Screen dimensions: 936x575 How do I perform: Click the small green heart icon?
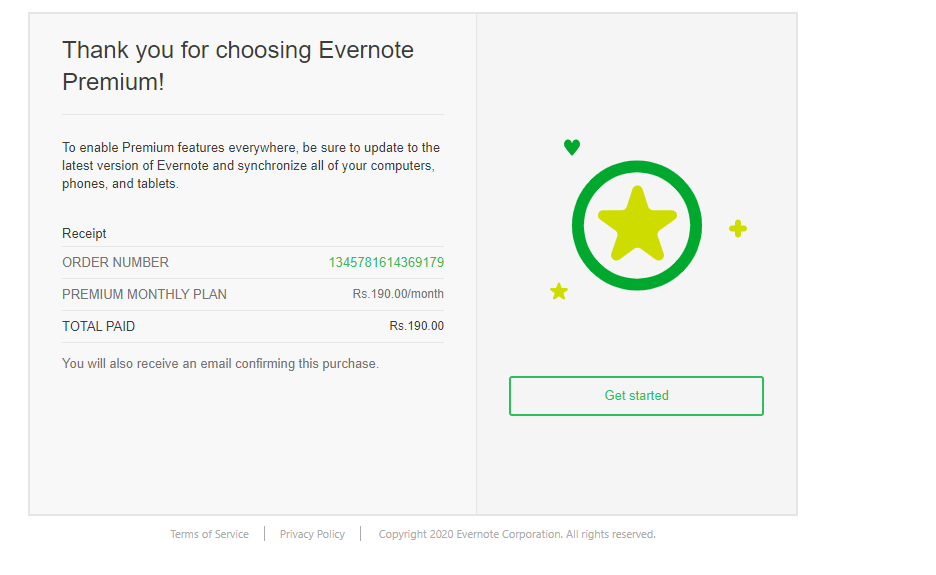point(572,147)
